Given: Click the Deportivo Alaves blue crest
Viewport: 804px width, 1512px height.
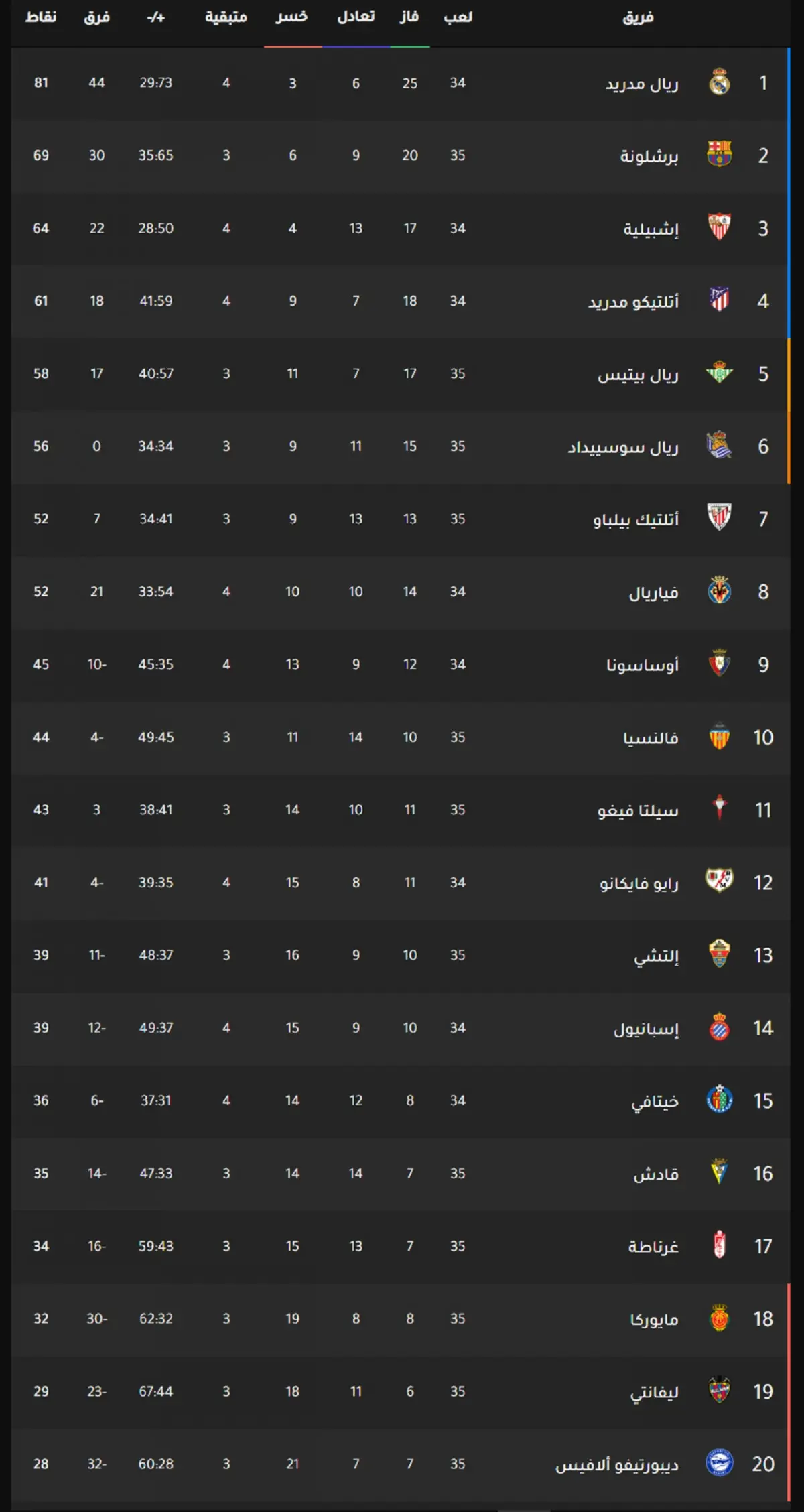Looking at the screenshot, I should 720,1464.
